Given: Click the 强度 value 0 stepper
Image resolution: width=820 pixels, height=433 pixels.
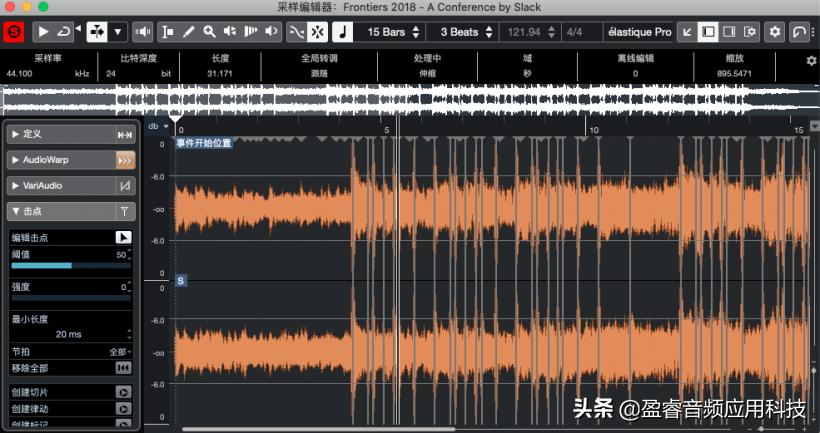Looking at the screenshot, I should click(x=129, y=287).
